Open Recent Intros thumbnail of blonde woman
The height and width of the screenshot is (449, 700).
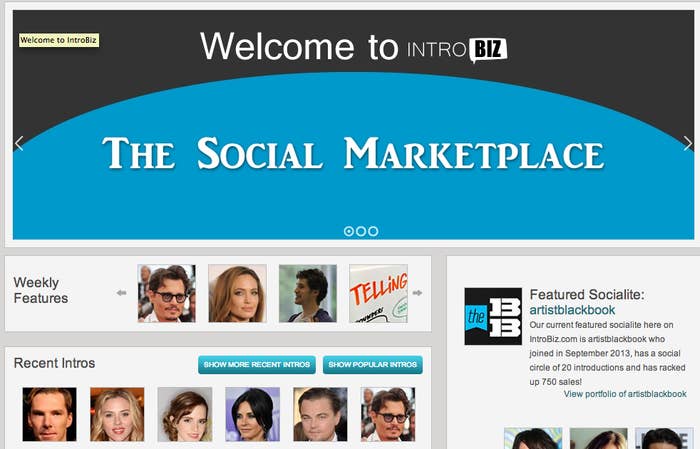[117, 414]
